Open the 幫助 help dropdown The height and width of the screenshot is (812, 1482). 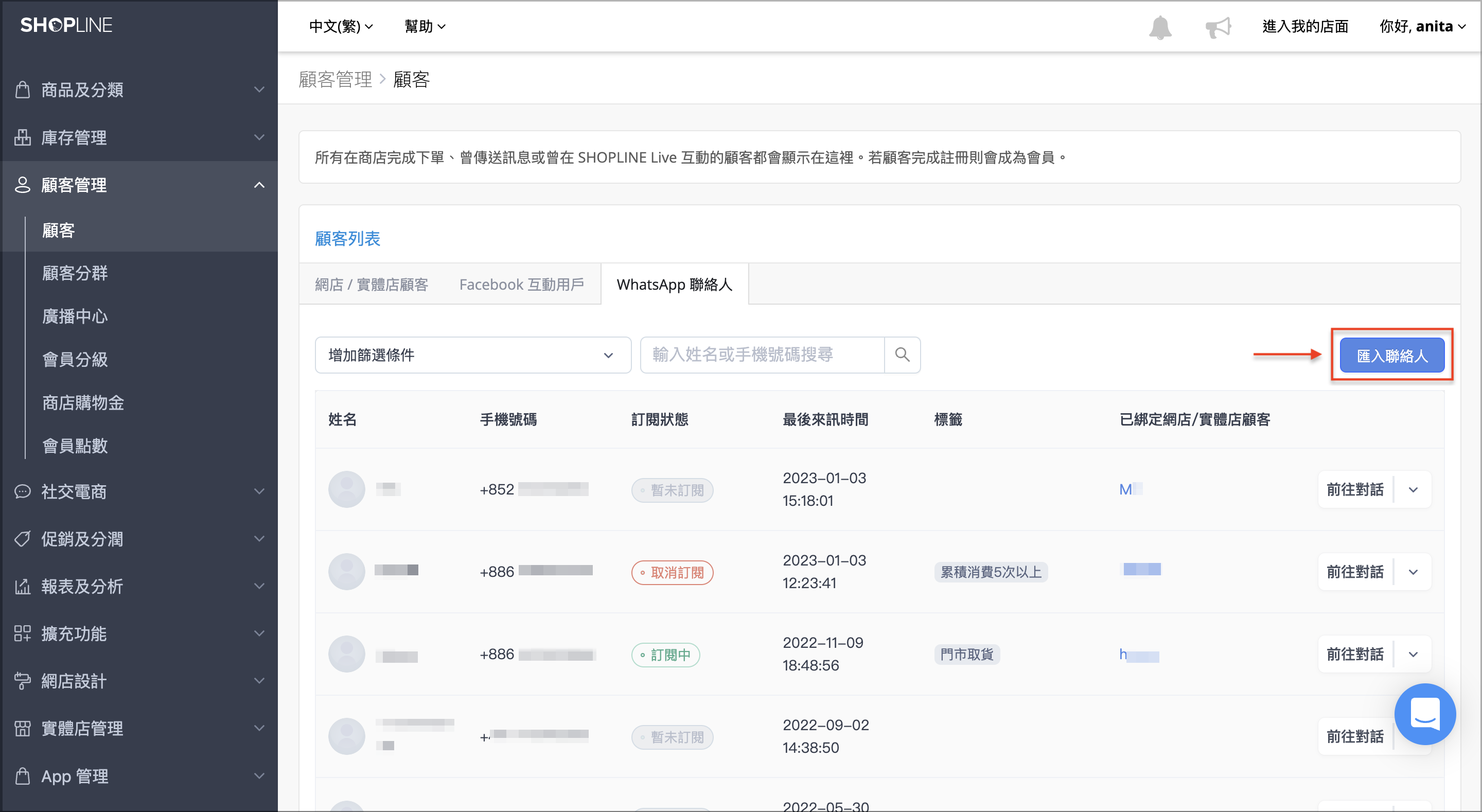(x=425, y=26)
